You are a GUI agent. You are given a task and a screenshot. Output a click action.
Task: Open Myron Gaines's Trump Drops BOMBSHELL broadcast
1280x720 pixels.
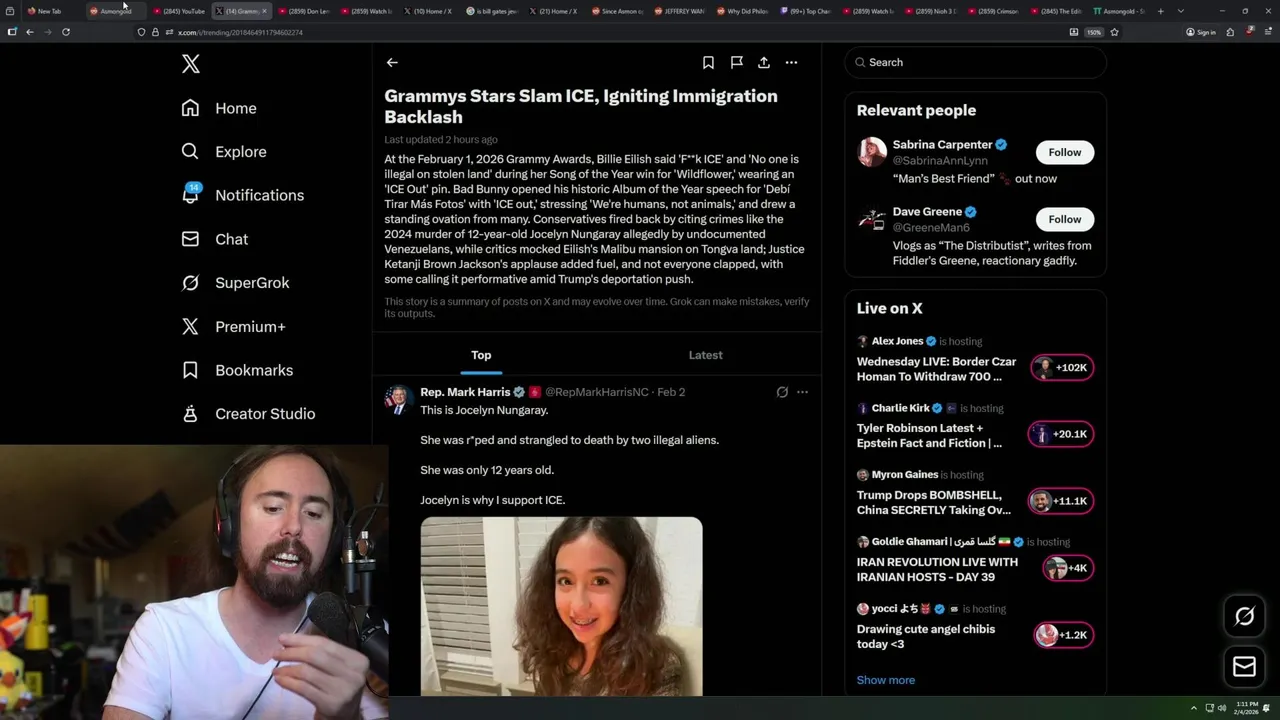[x=933, y=502]
